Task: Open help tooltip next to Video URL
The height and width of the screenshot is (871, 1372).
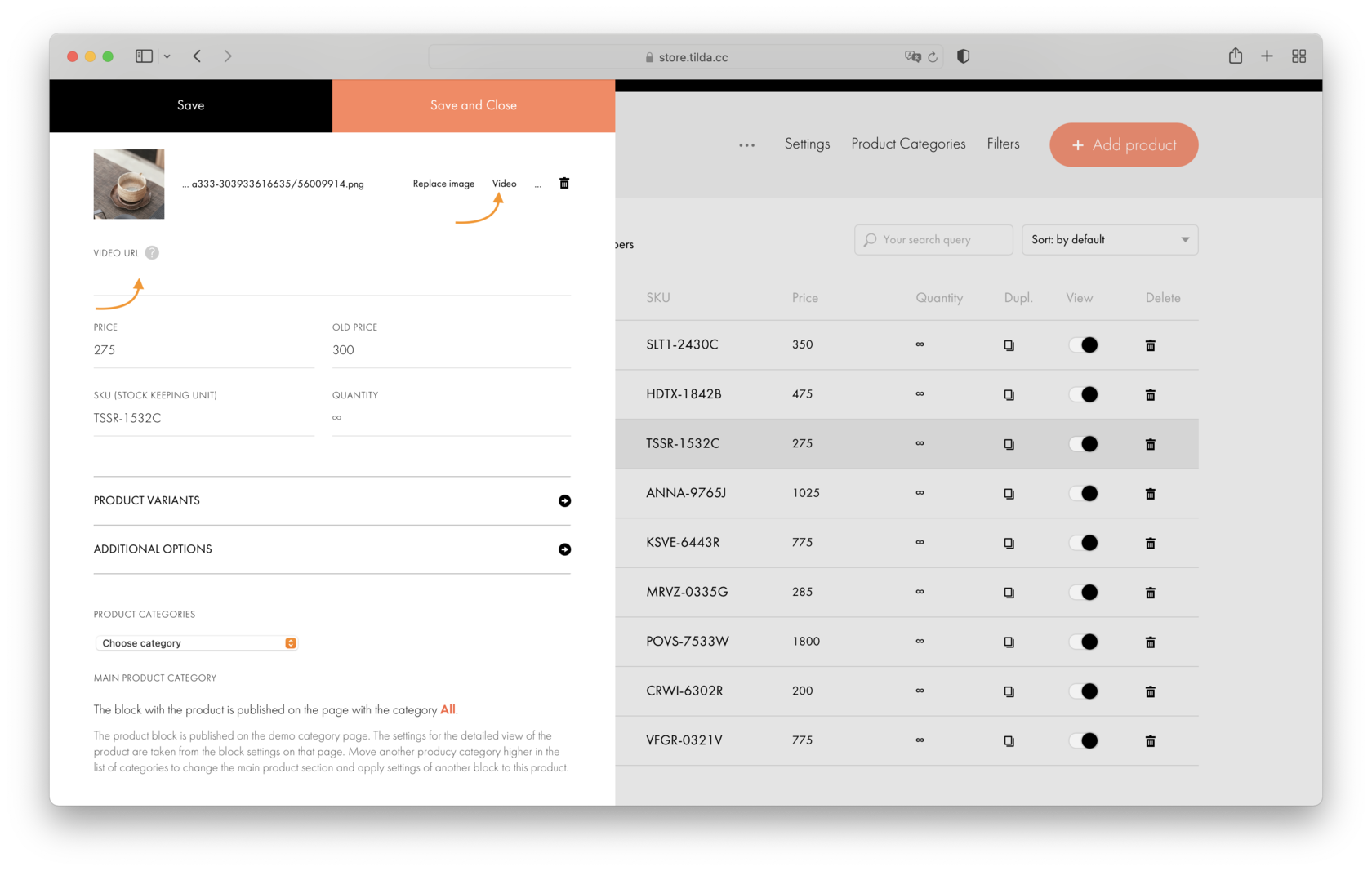Action: [152, 253]
